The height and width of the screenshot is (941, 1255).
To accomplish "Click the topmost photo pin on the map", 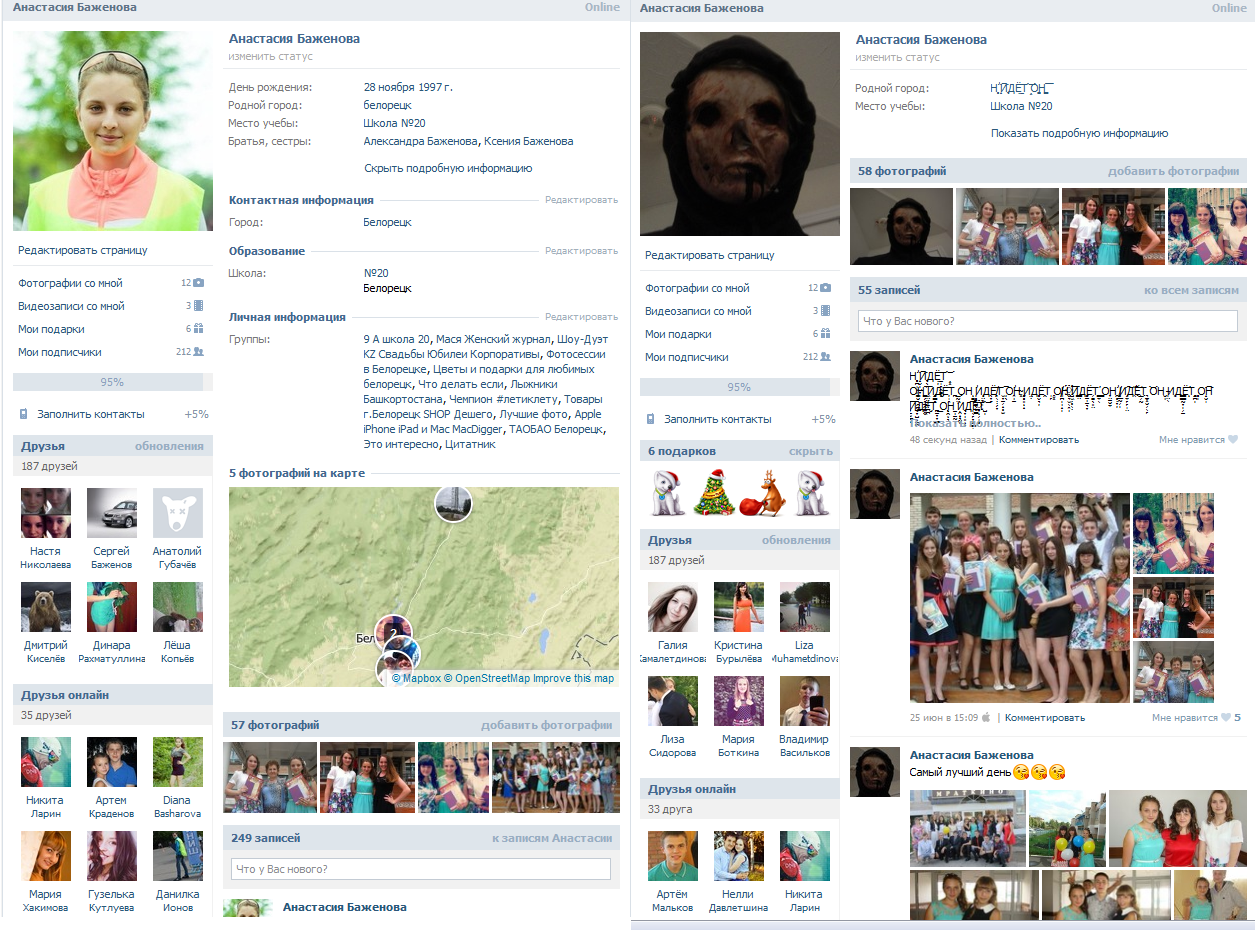I will coord(453,502).
